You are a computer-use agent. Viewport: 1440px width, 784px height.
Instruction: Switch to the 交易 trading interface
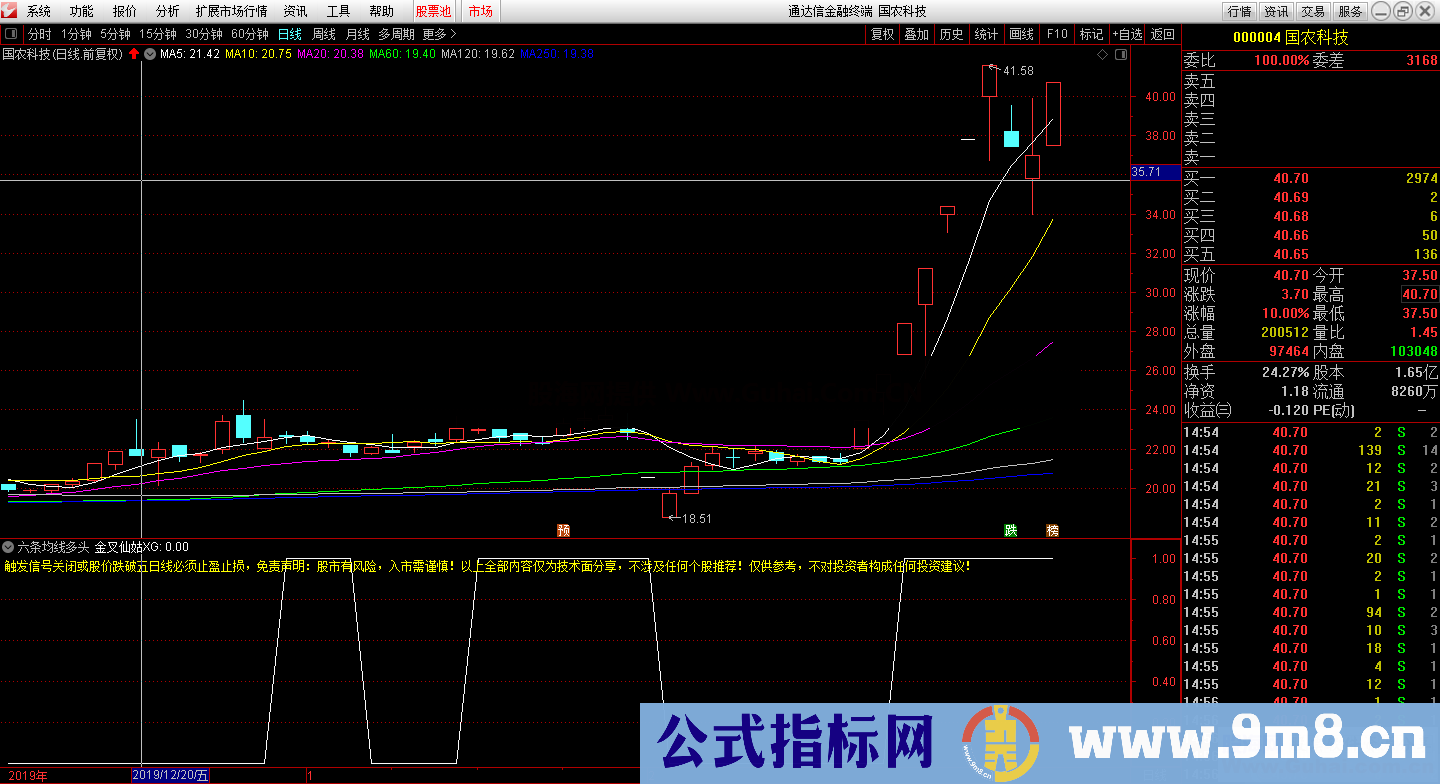click(x=1312, y=11)
